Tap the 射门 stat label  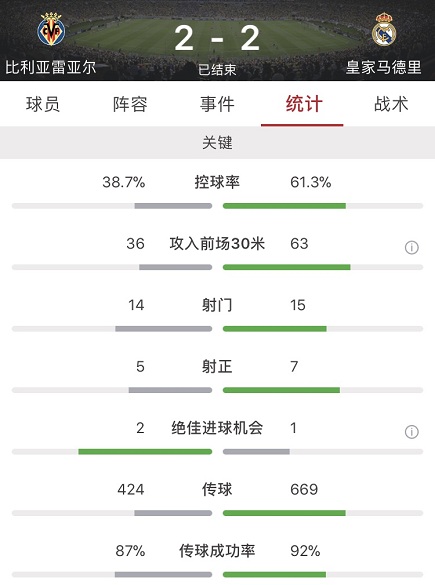[217, 305]
